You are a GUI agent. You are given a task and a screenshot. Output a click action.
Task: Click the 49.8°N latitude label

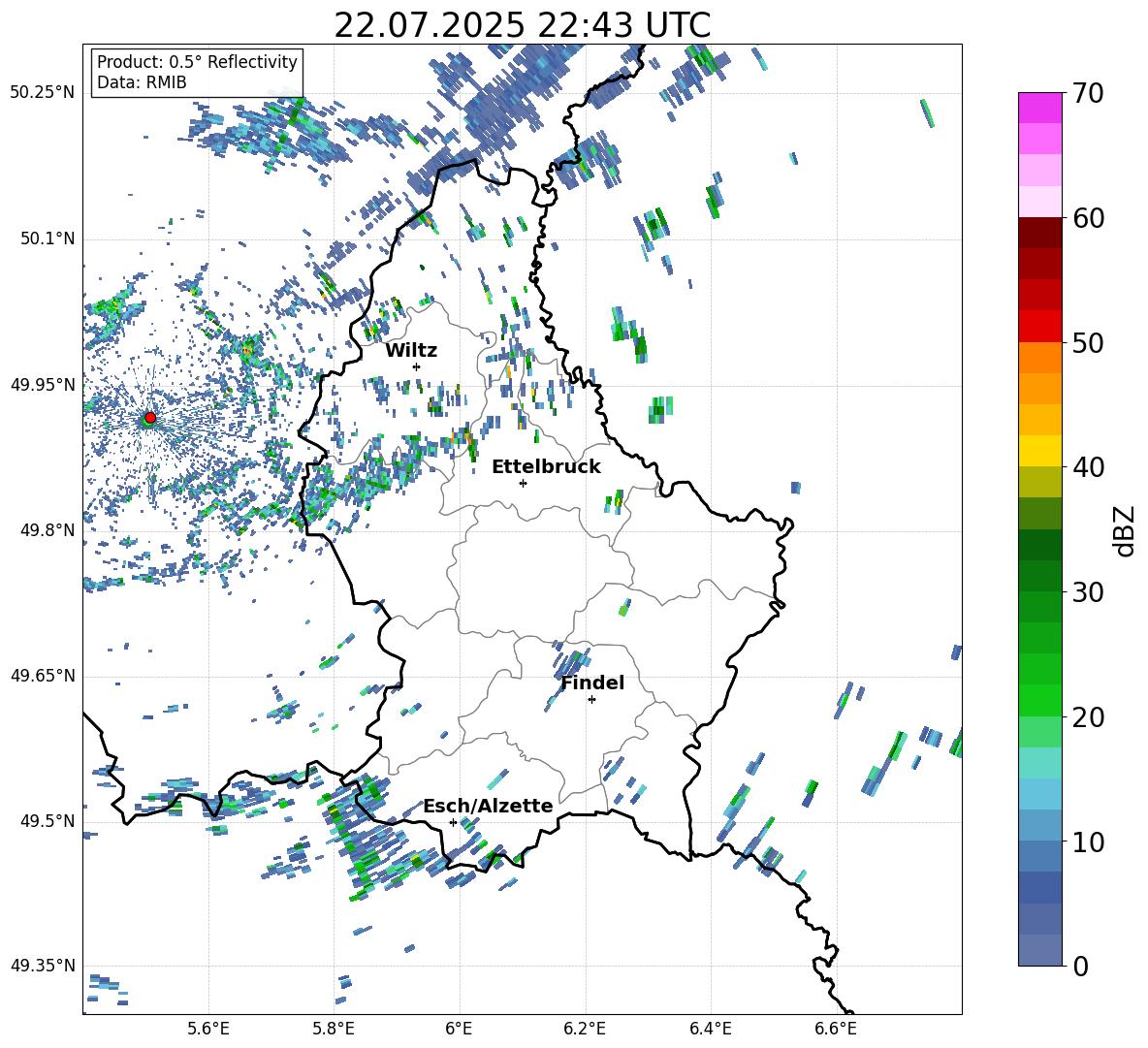[x=48, y=530]
